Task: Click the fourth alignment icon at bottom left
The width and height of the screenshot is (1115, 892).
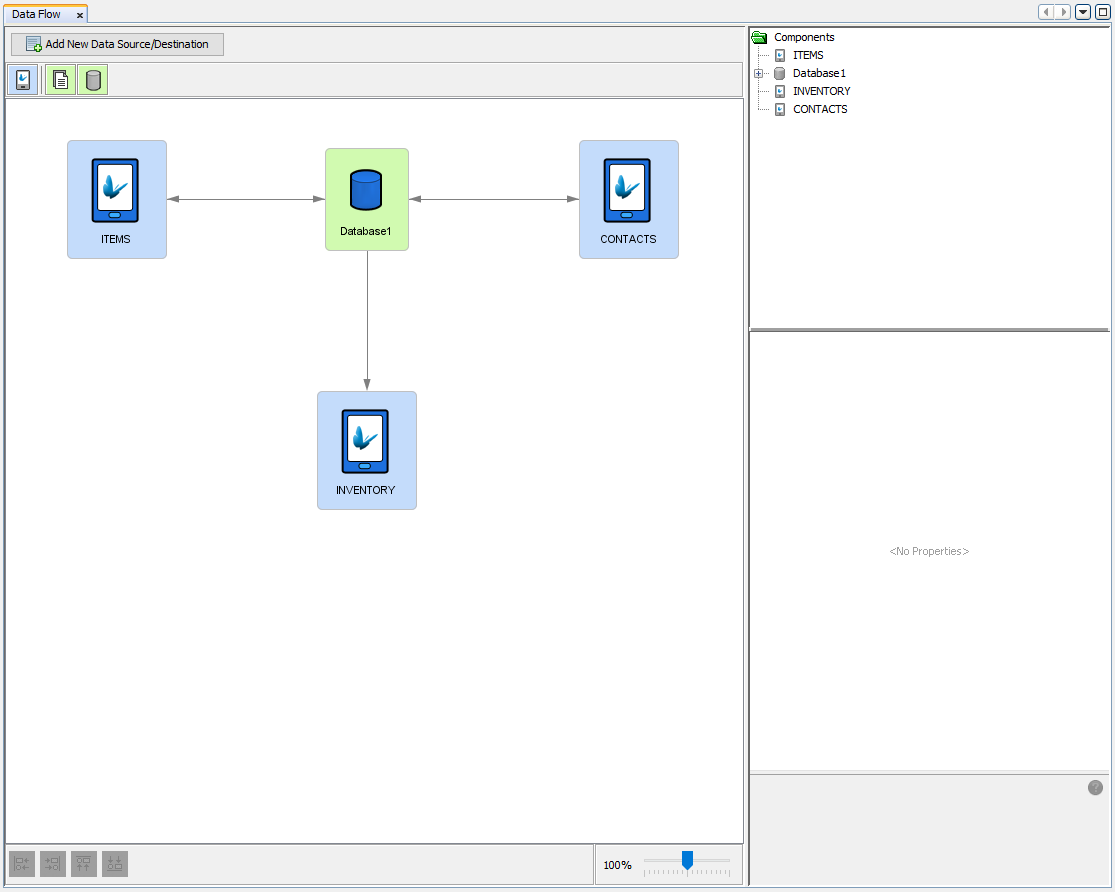Action: 115,864
